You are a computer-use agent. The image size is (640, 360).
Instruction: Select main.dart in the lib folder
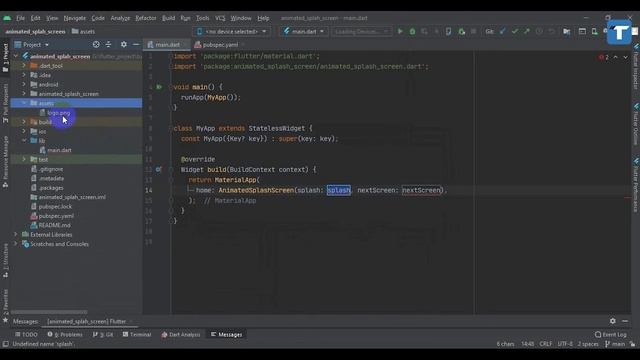tap(59, 150)
